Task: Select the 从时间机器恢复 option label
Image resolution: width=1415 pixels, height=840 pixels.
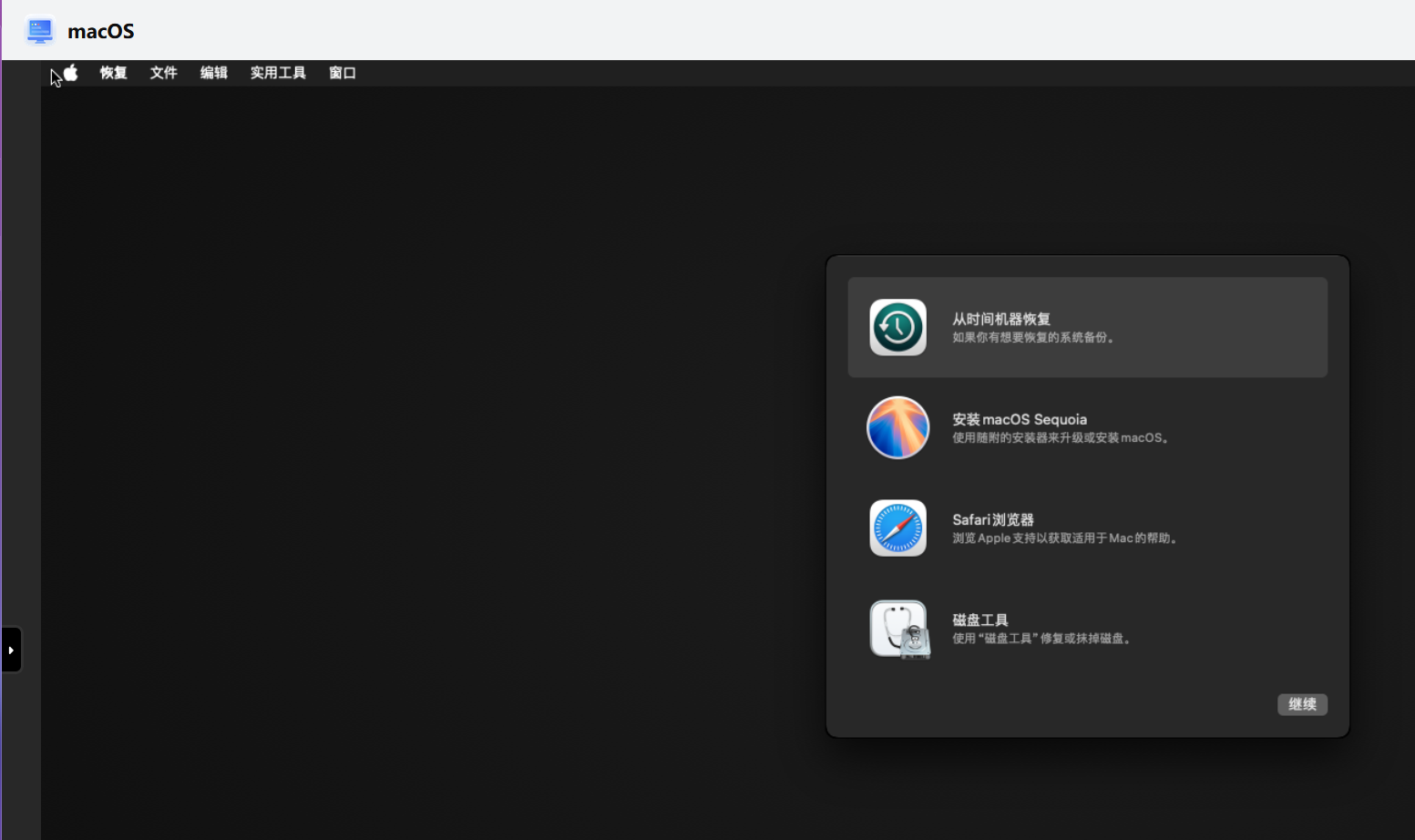Action: pyautogui.click(x=1000, y=319)
